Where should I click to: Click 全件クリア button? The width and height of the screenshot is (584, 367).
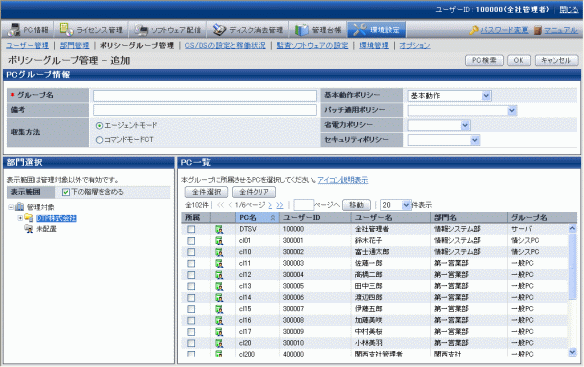254,192
